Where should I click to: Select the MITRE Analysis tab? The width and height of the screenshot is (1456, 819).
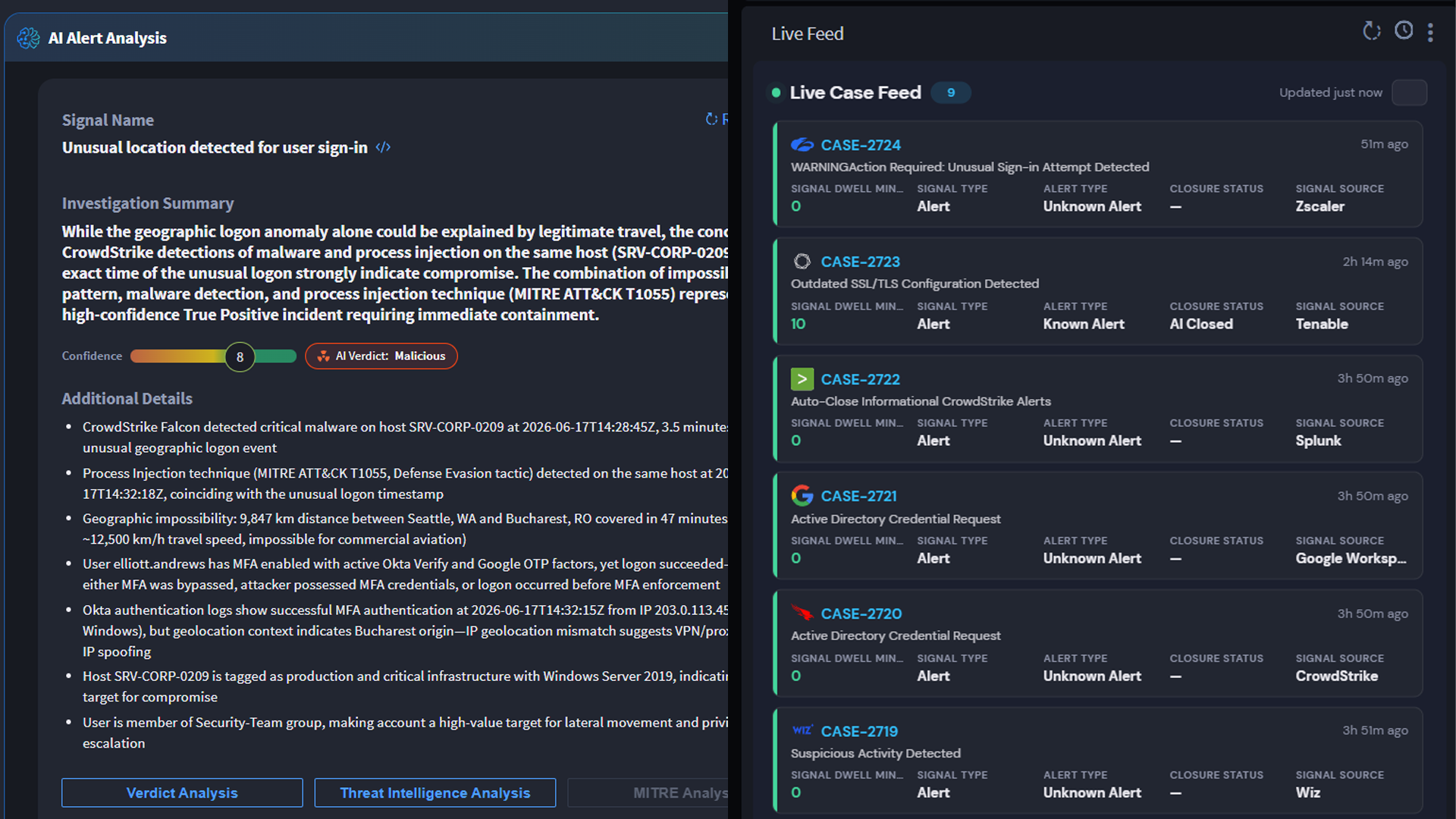point(648,792)
